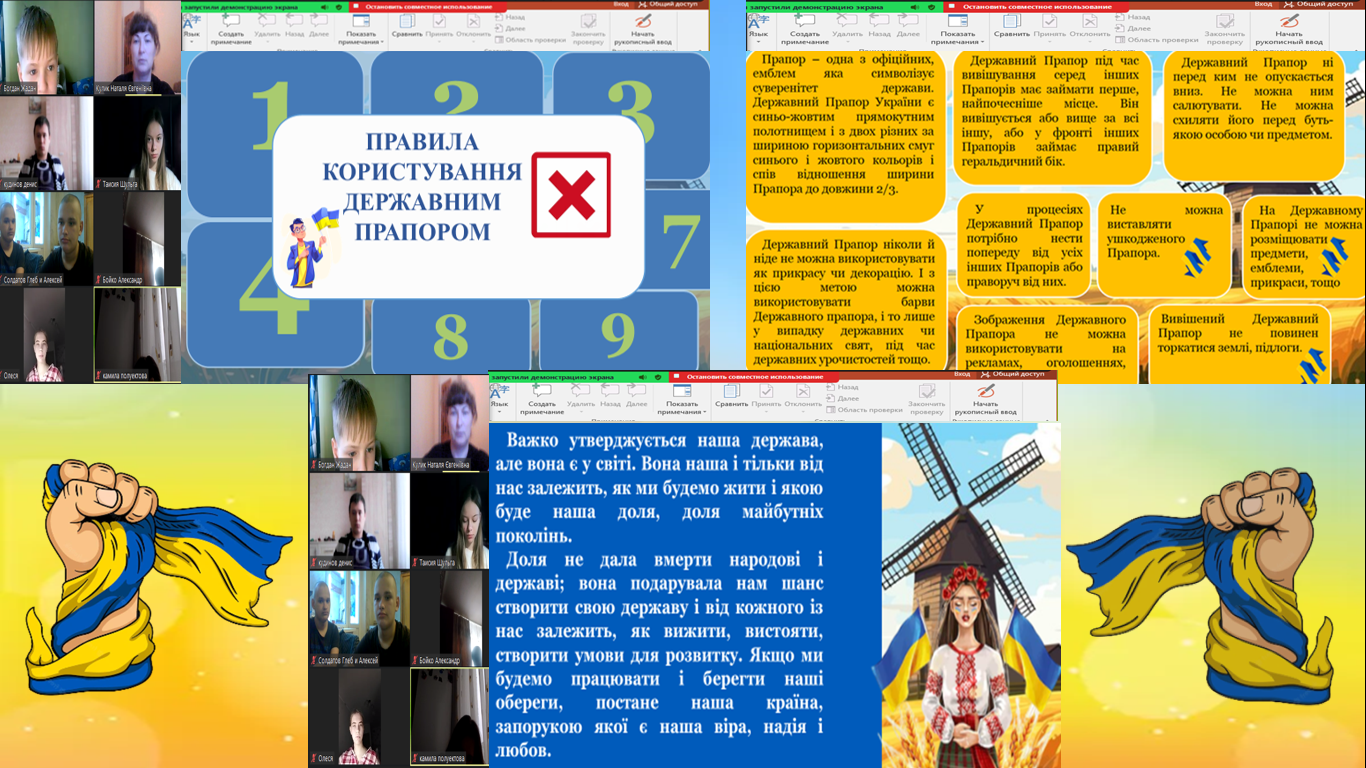This screenshot has height=768, width=1366.
Task: Click Область проверки above the flag rules cards
Action: tap(1157, 40)
